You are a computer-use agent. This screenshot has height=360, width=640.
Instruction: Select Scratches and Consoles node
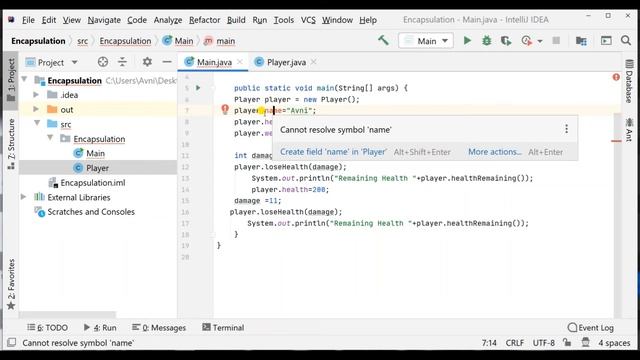(x=91, y=212)
